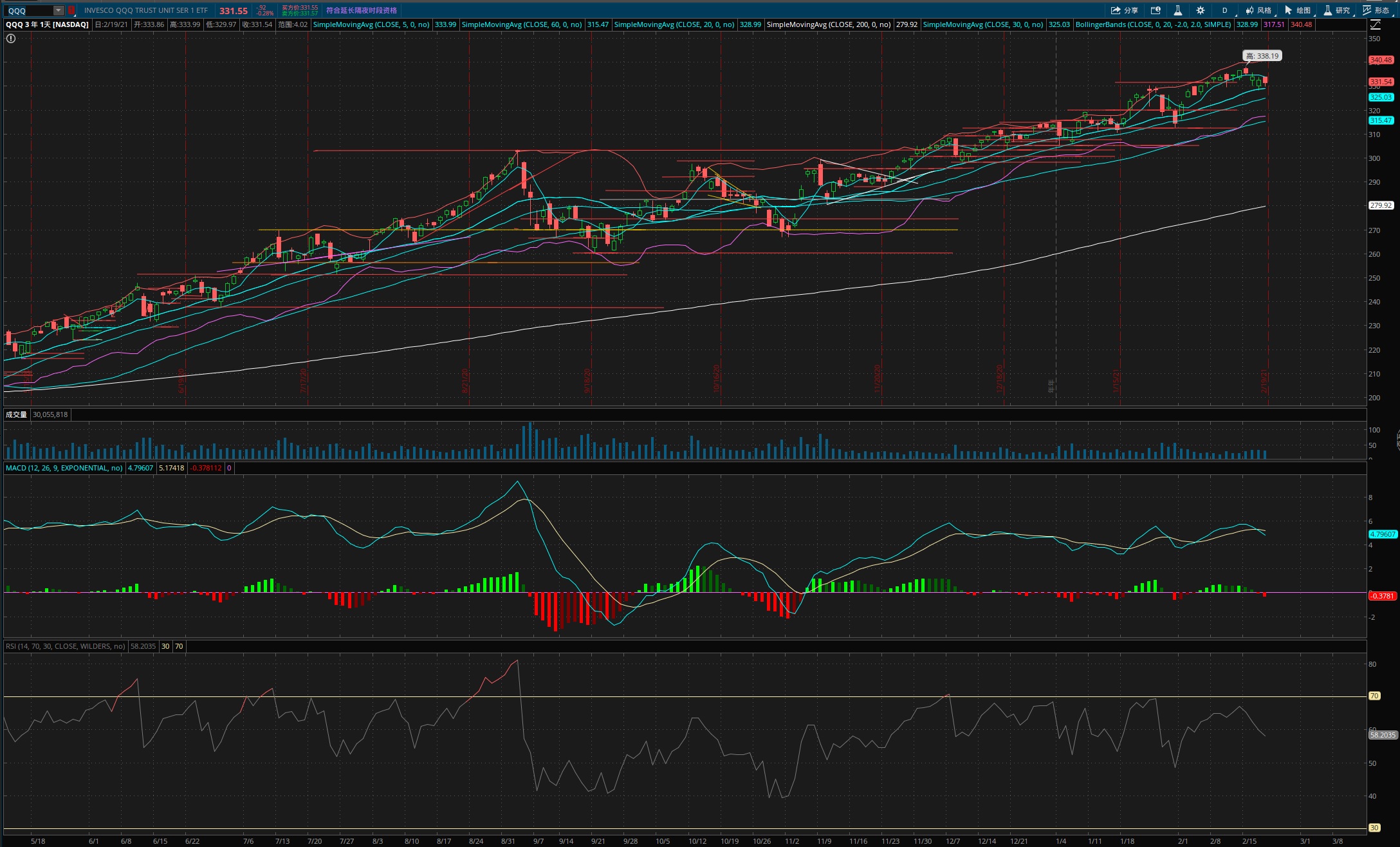The image size is (1400, 847).
Task: Open the symbol info card icon
Action: 1156,10
